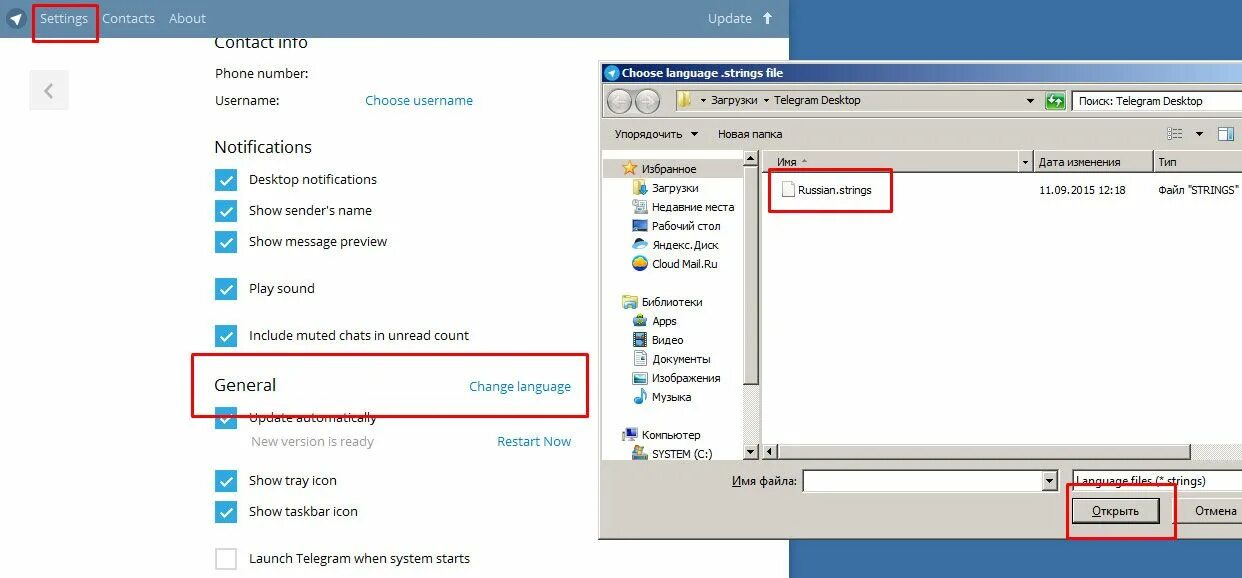This screenshot has height=578, width=1242.
Task: Select the Изображения library in the sidebar
Action: point(685,378)
